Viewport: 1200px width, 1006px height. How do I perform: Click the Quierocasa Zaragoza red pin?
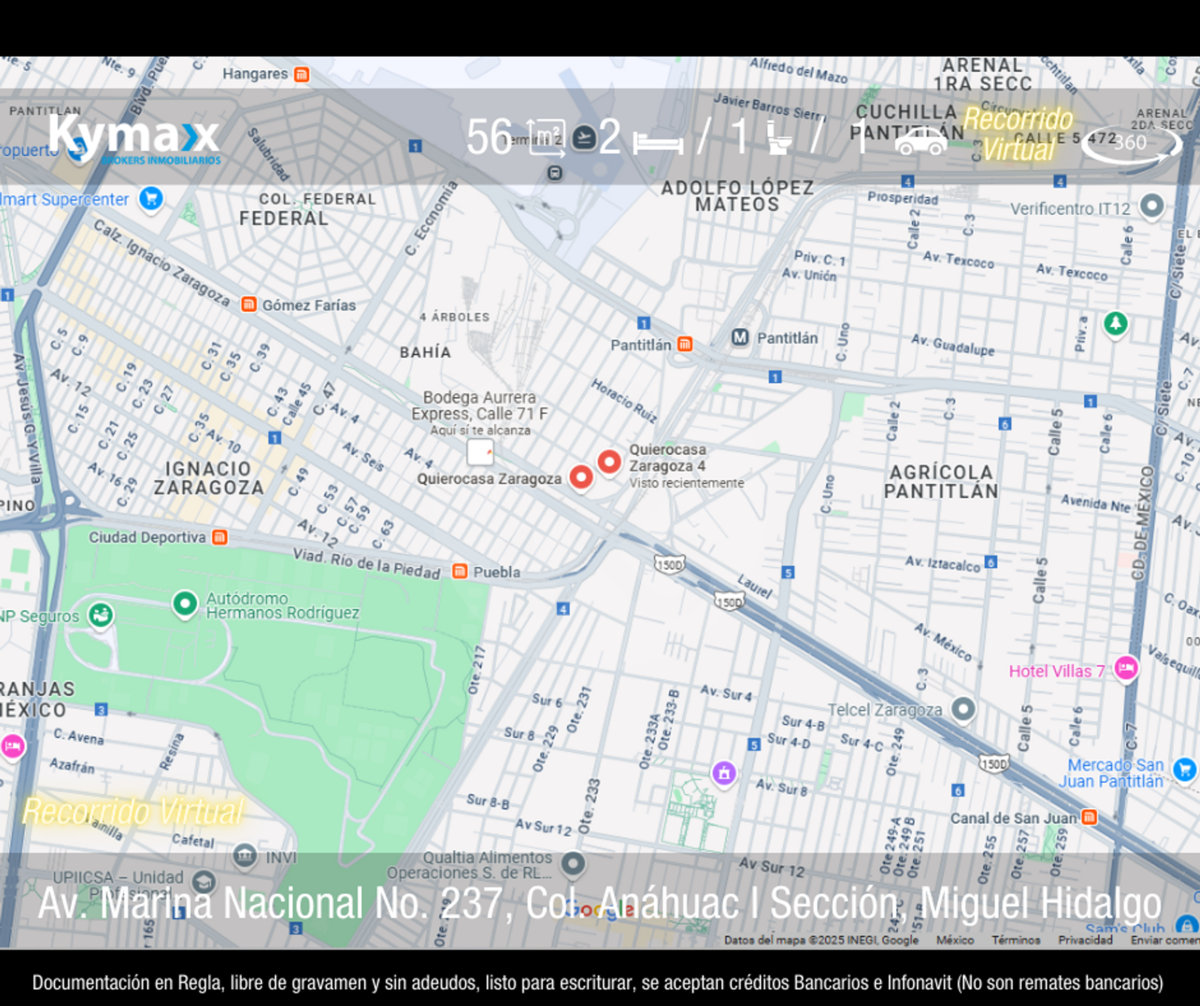point(581,477)
